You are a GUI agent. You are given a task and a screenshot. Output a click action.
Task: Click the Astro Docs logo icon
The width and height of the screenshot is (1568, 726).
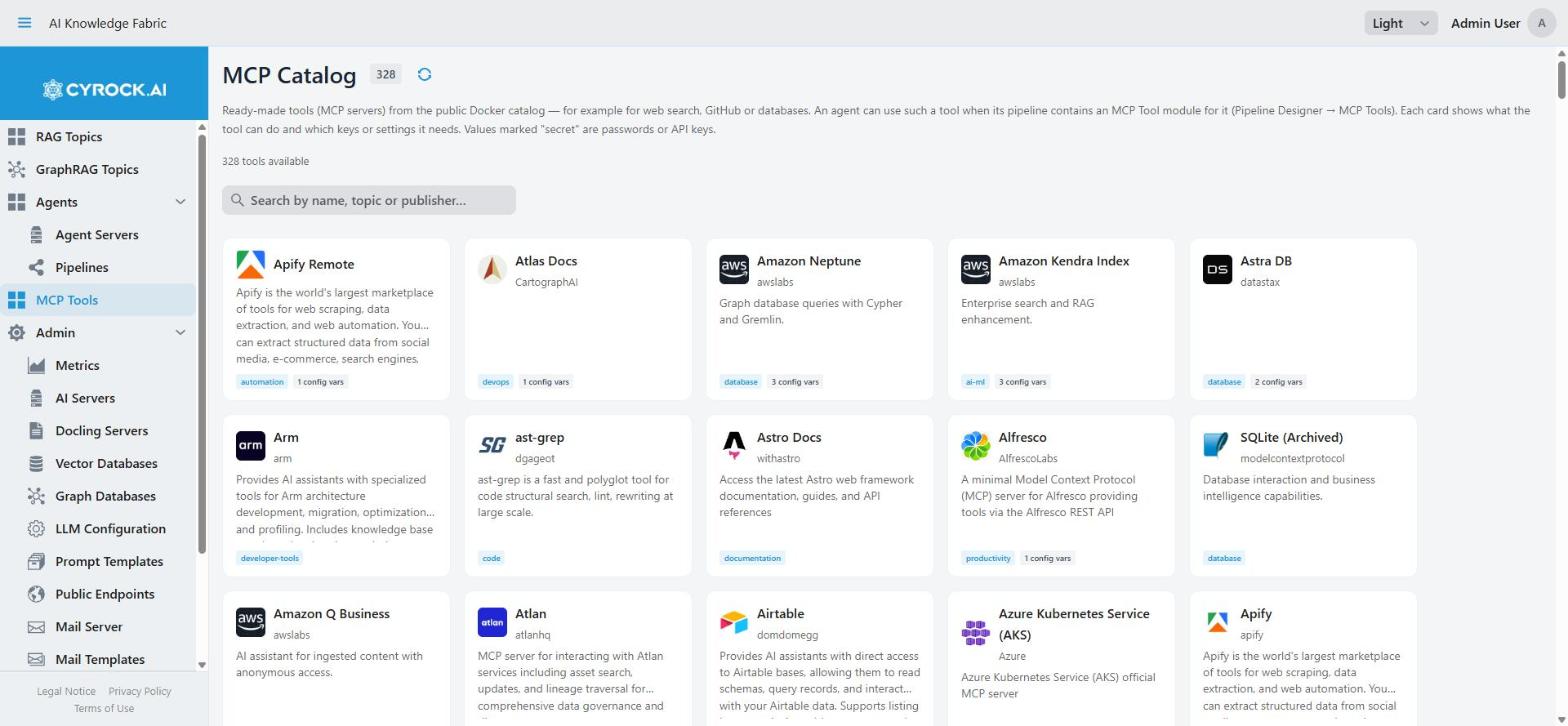click(x=734, y=446)
